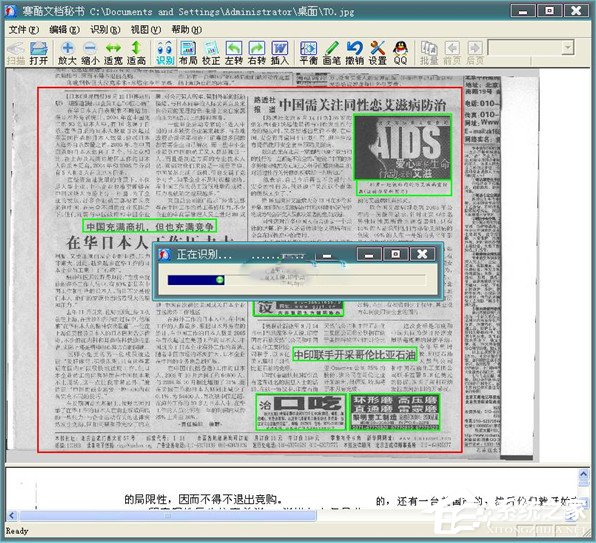Screen dimensions: 596x543
Task: Click the Ready status bar text
Action: point(17,531)
